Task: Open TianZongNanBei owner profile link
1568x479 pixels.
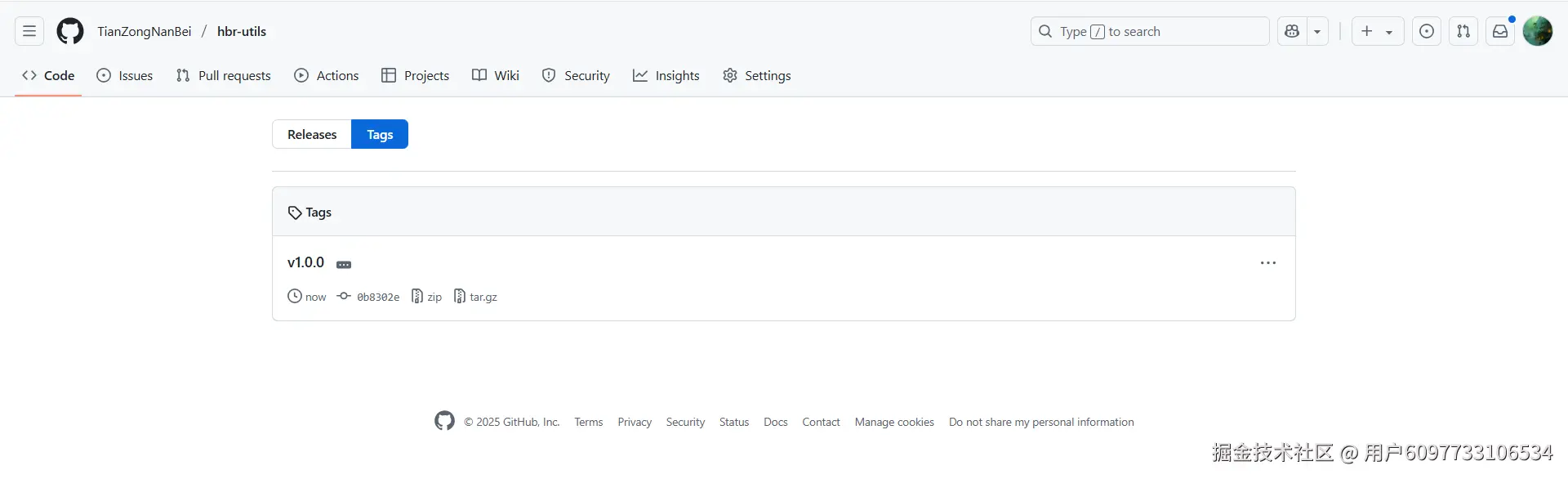Action: [x=145, y=31]
